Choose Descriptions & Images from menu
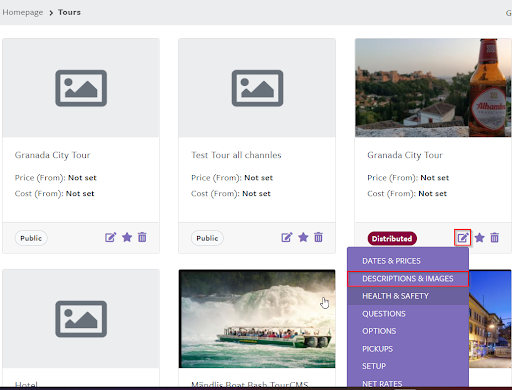The height and width of the screenshot is (390, 512). [x=408, y=279]
